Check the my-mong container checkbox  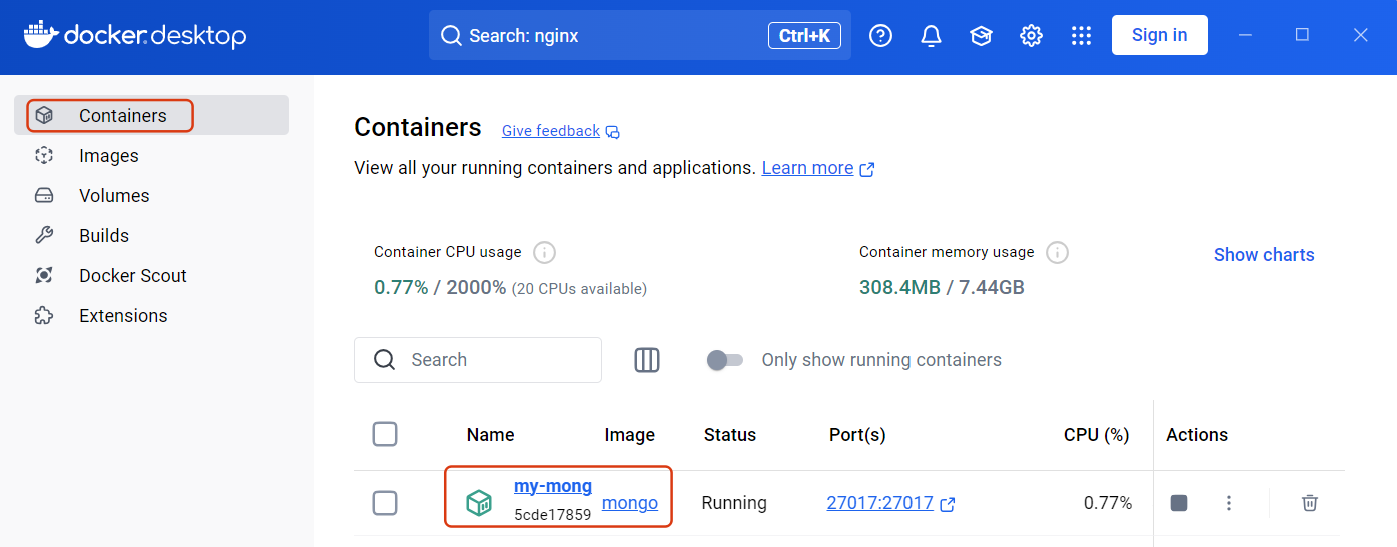pyautogui.click(x=385, y=503)
